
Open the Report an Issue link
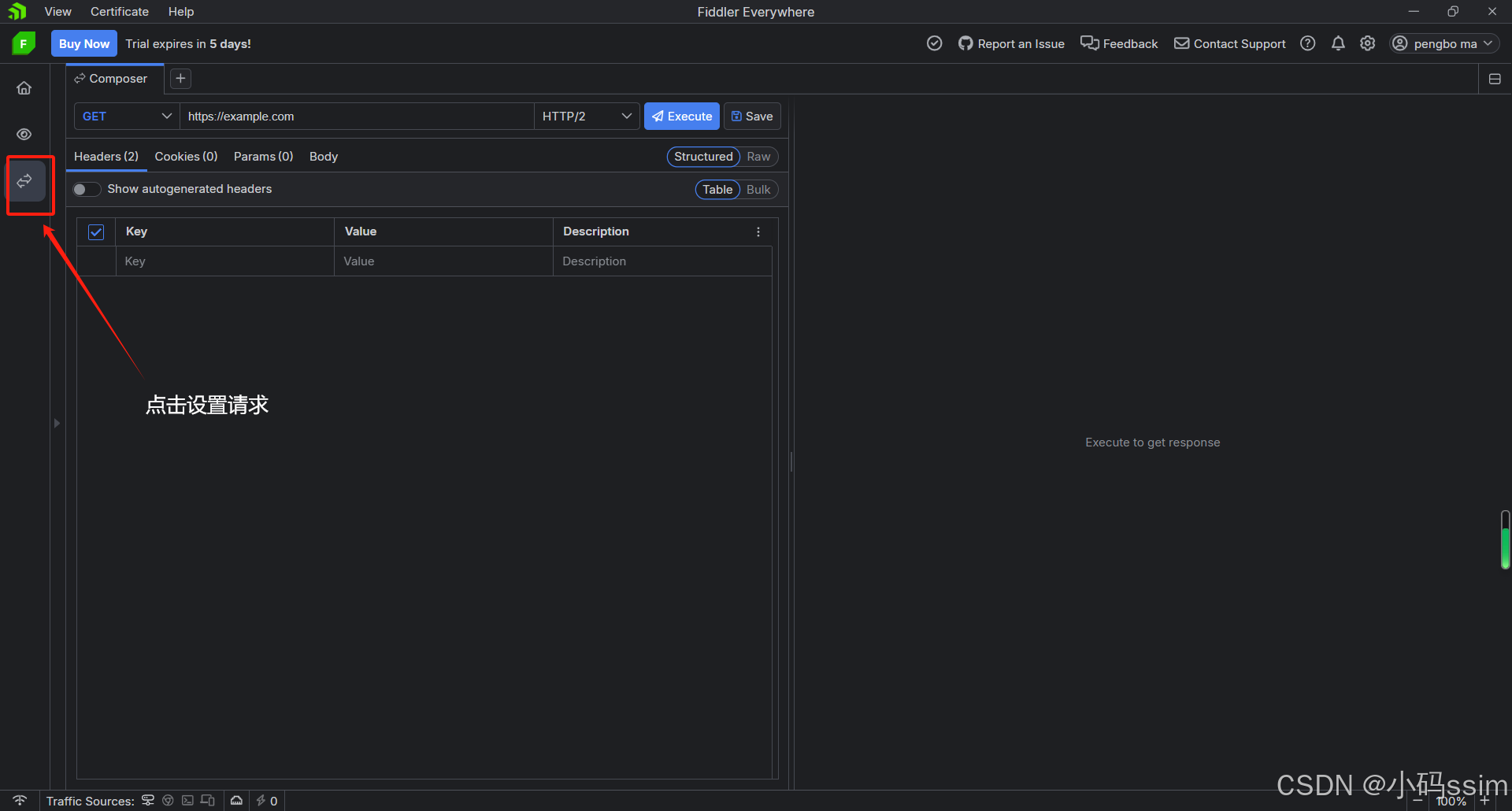click(x=1011, y=43)
